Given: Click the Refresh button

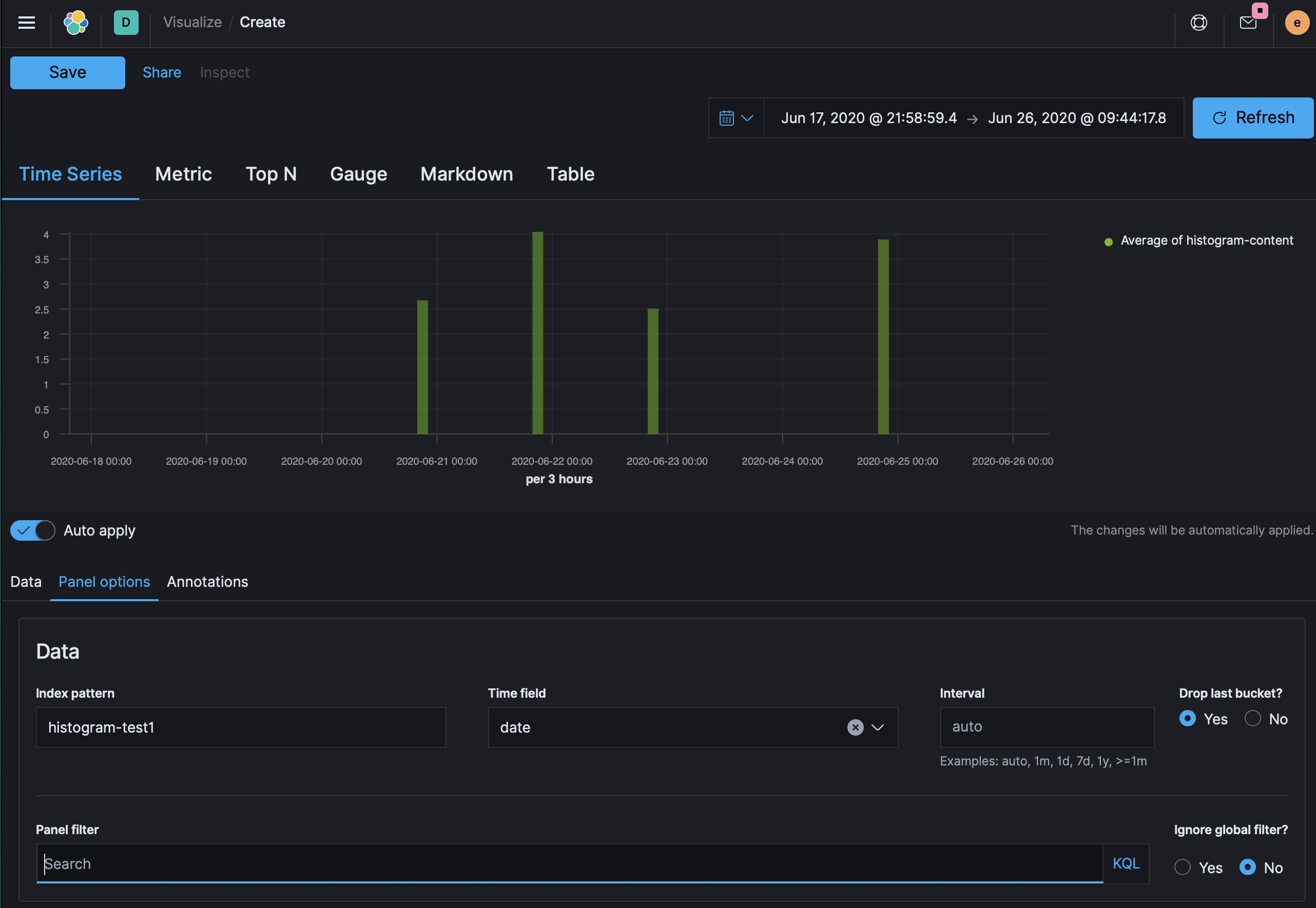Looking at the screenshot, I should 1253,118.
